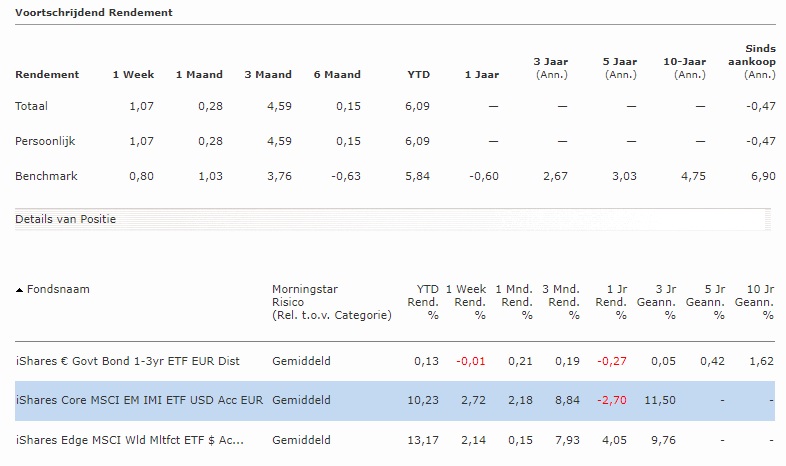This screenshot has width=786, height=466.
Task: Click the Persoonlijk row label
Action: pyautogui.click(x=45, y=141)
